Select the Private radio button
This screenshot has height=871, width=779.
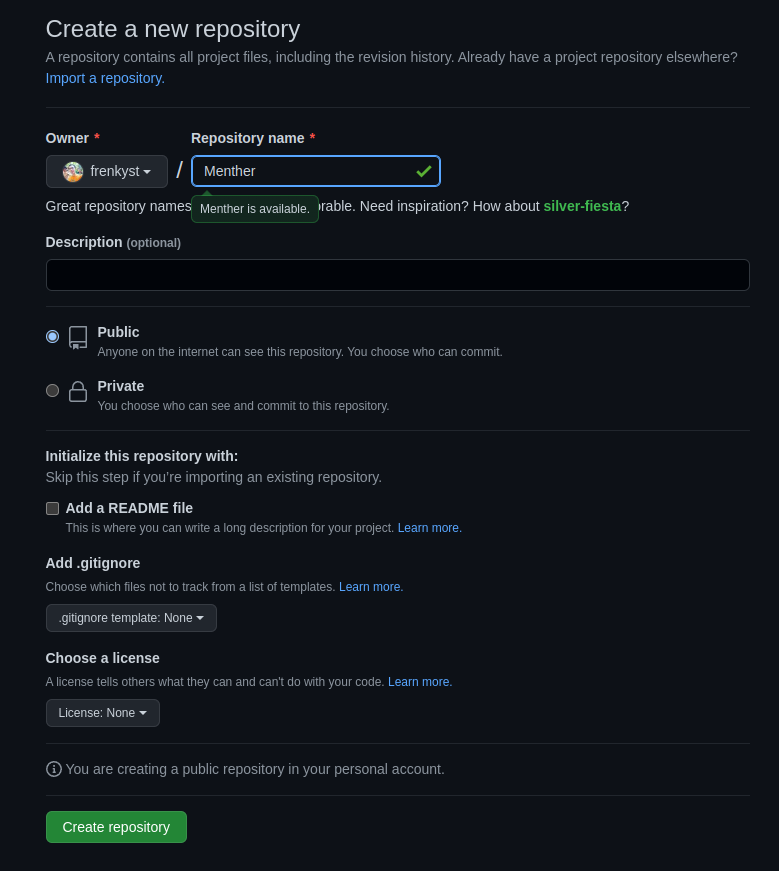pos(52,390)
